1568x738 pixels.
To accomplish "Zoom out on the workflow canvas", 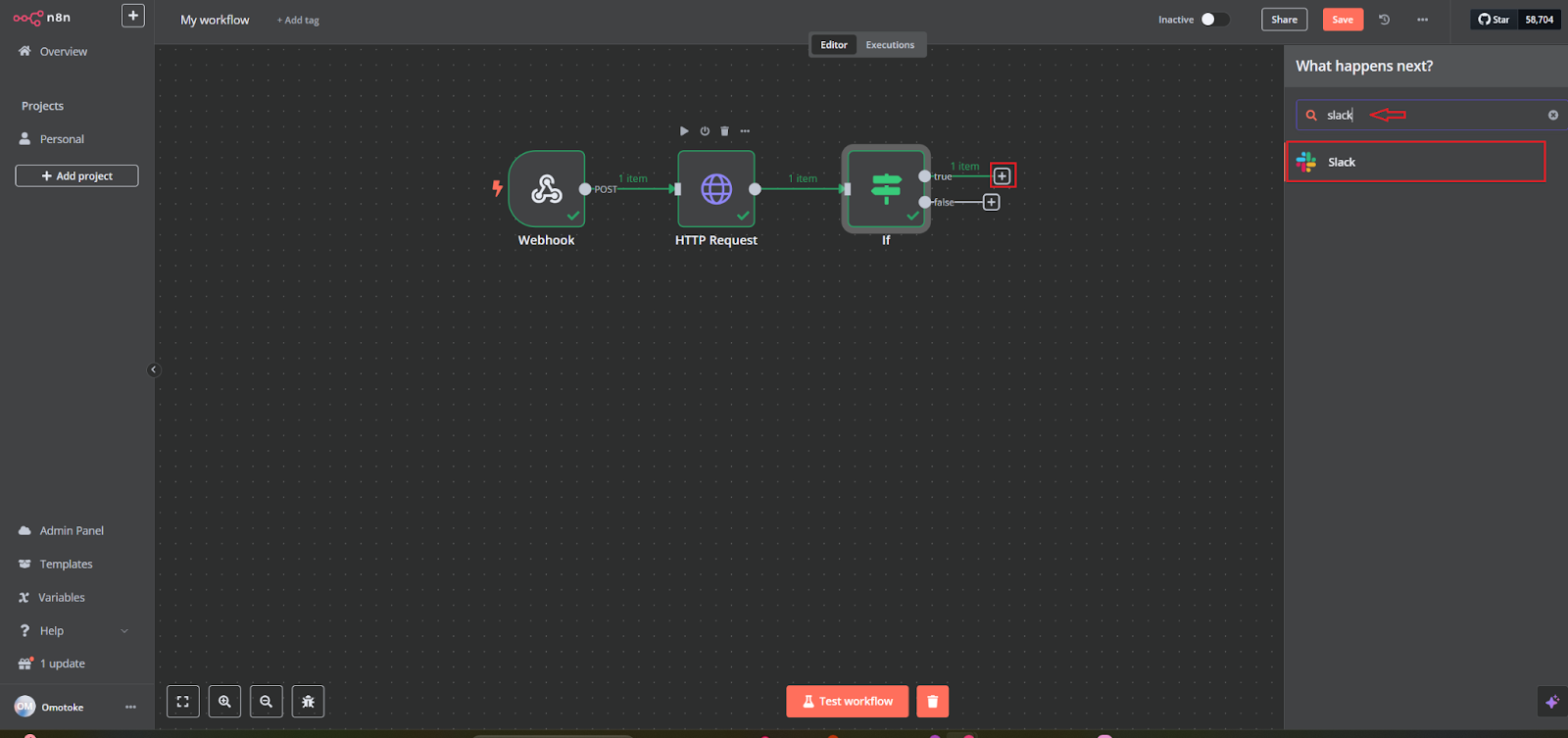I will tap(267, 702).
